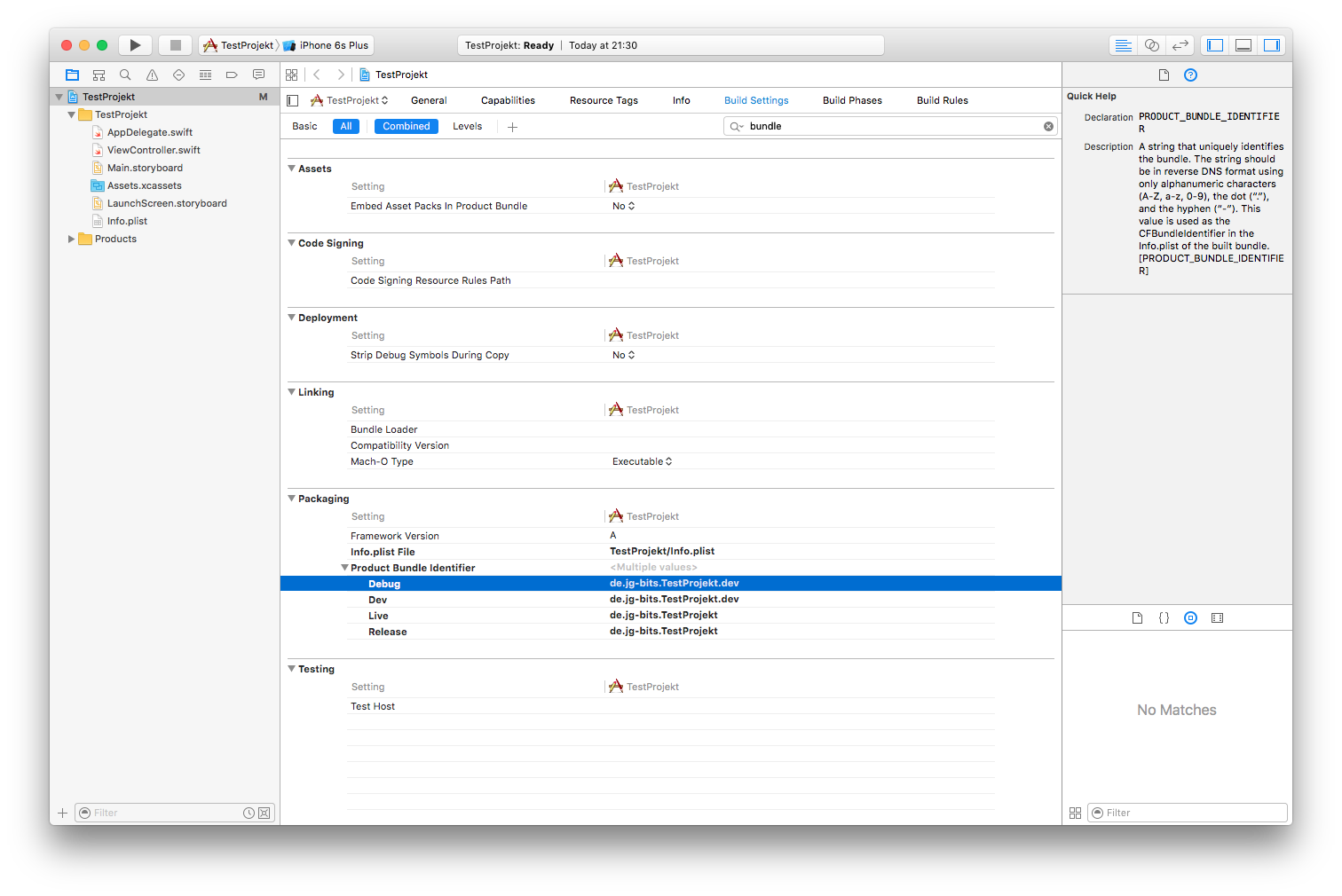Viewport: 1342px width, 896px height.
Task: Open the search navigator icon
Action: 125,75
